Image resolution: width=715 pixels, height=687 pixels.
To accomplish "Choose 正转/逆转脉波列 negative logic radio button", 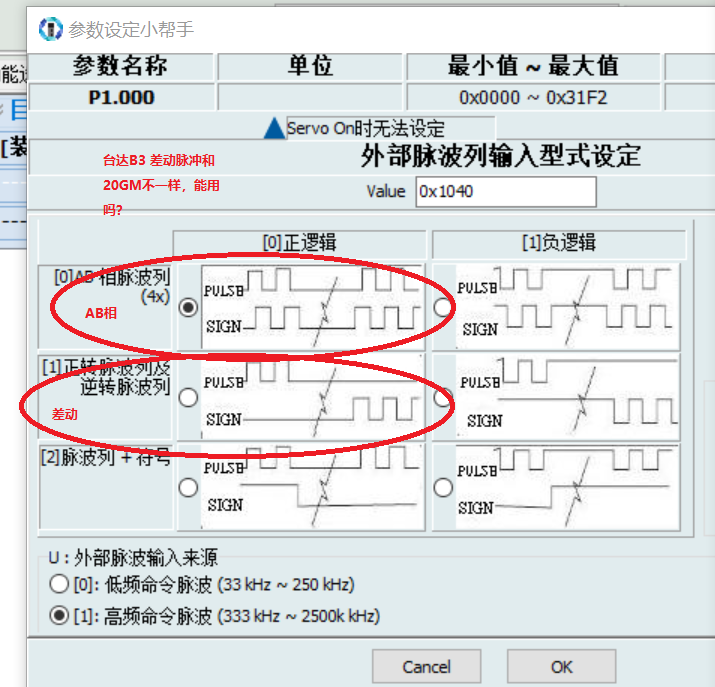I will click(x=443, y=397).
